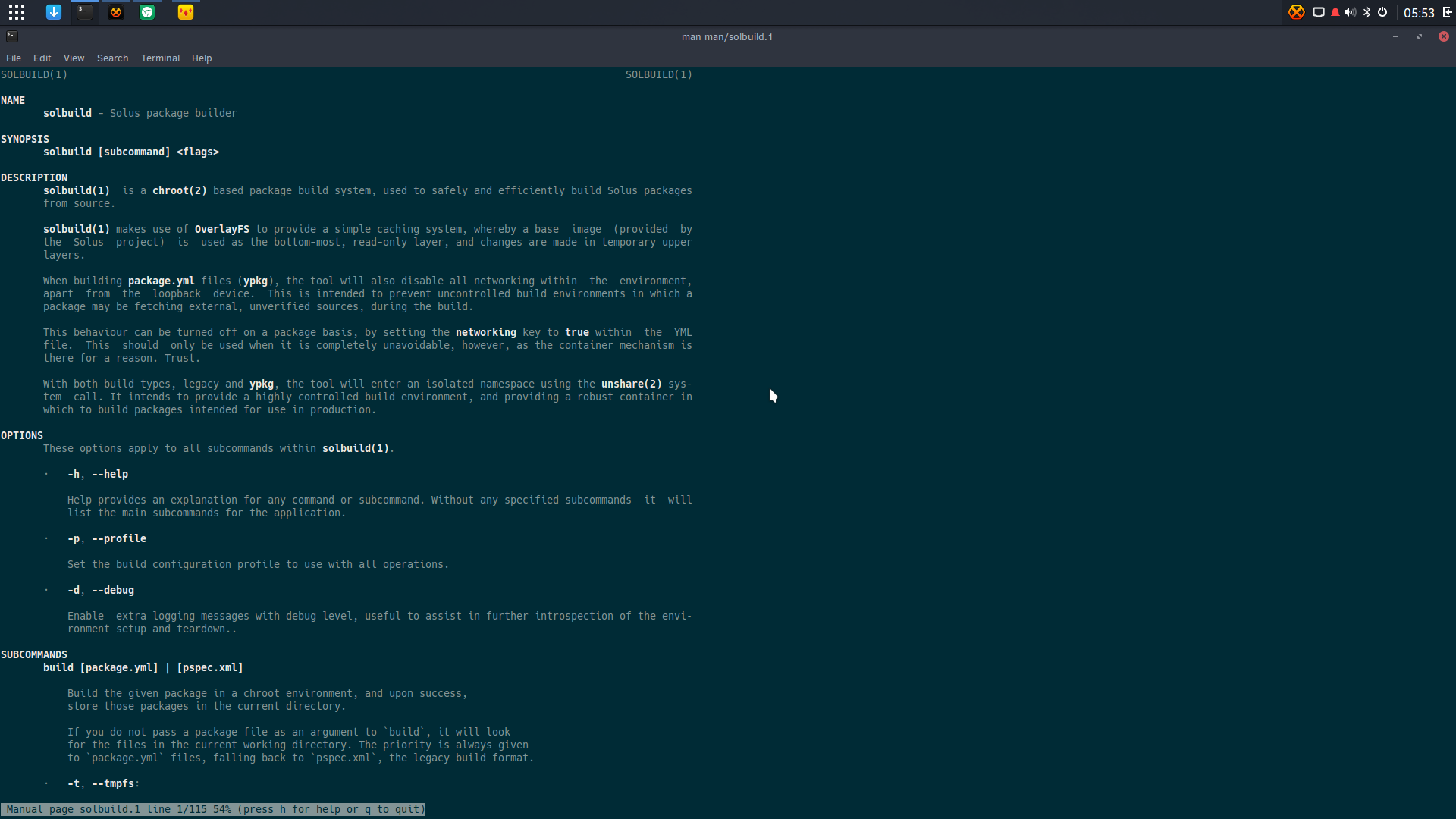Click the '-d, --debug' option

pos(101,590)
